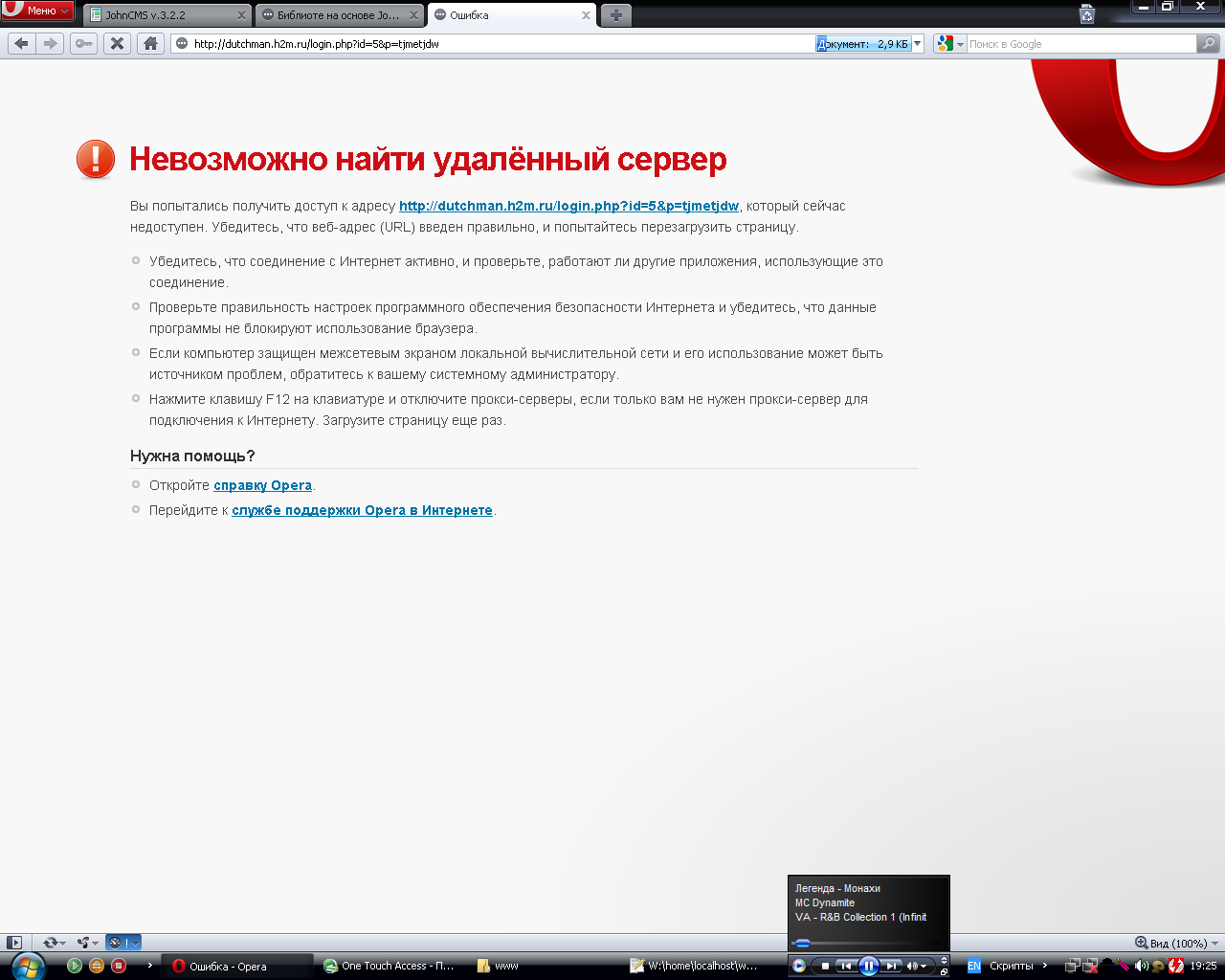
Task: Open the справку Opera help link
Action: point(262,485)
